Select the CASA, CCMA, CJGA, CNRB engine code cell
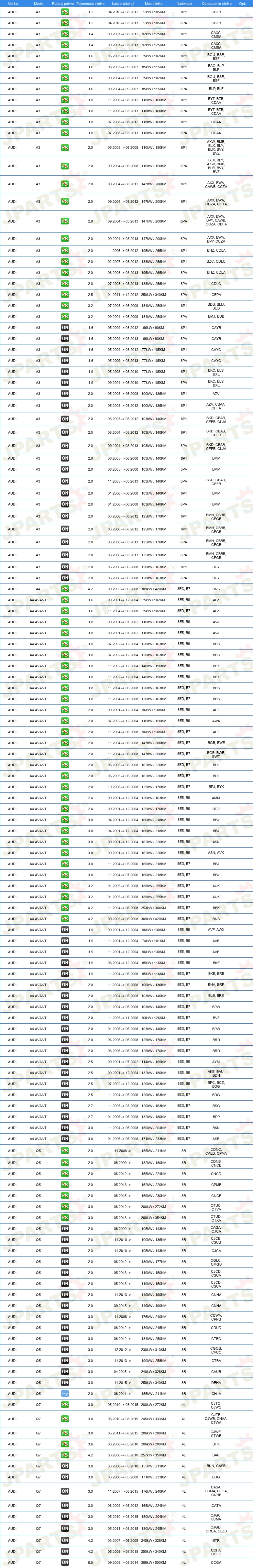This screenshot has width=253, height=1568. coord(216,1491)
